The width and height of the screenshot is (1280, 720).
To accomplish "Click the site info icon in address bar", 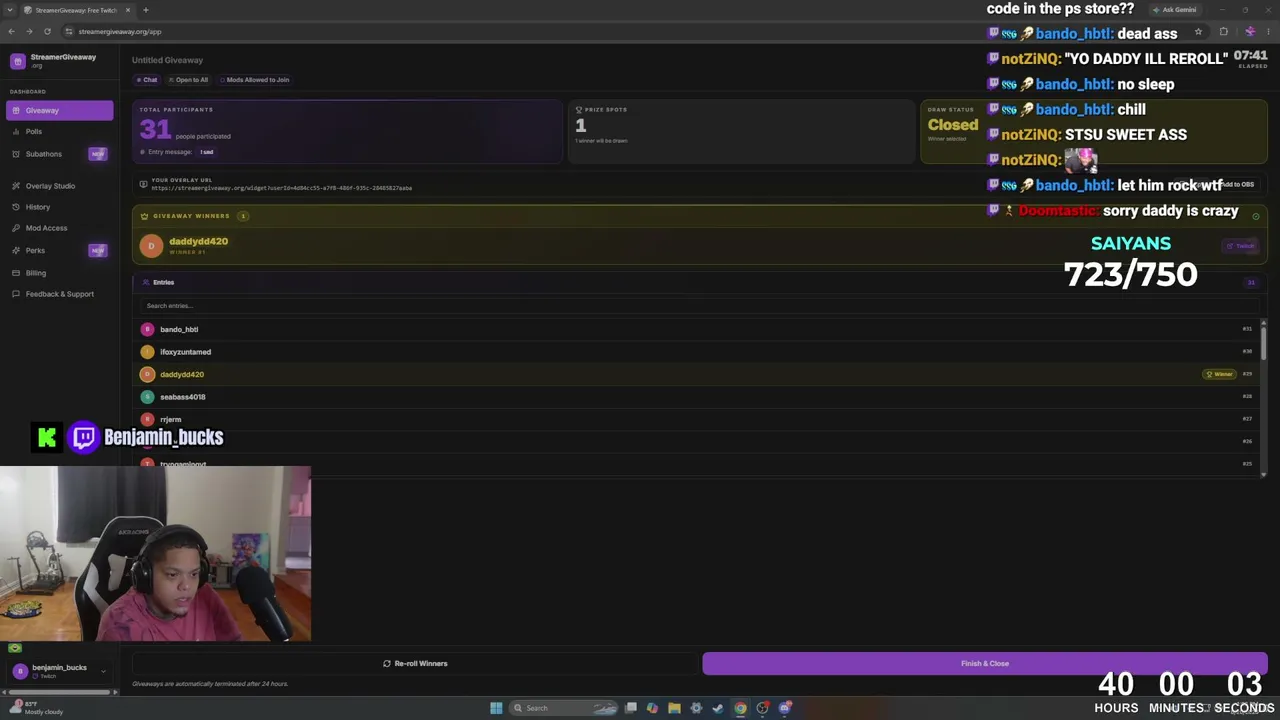I will point(68,31).
